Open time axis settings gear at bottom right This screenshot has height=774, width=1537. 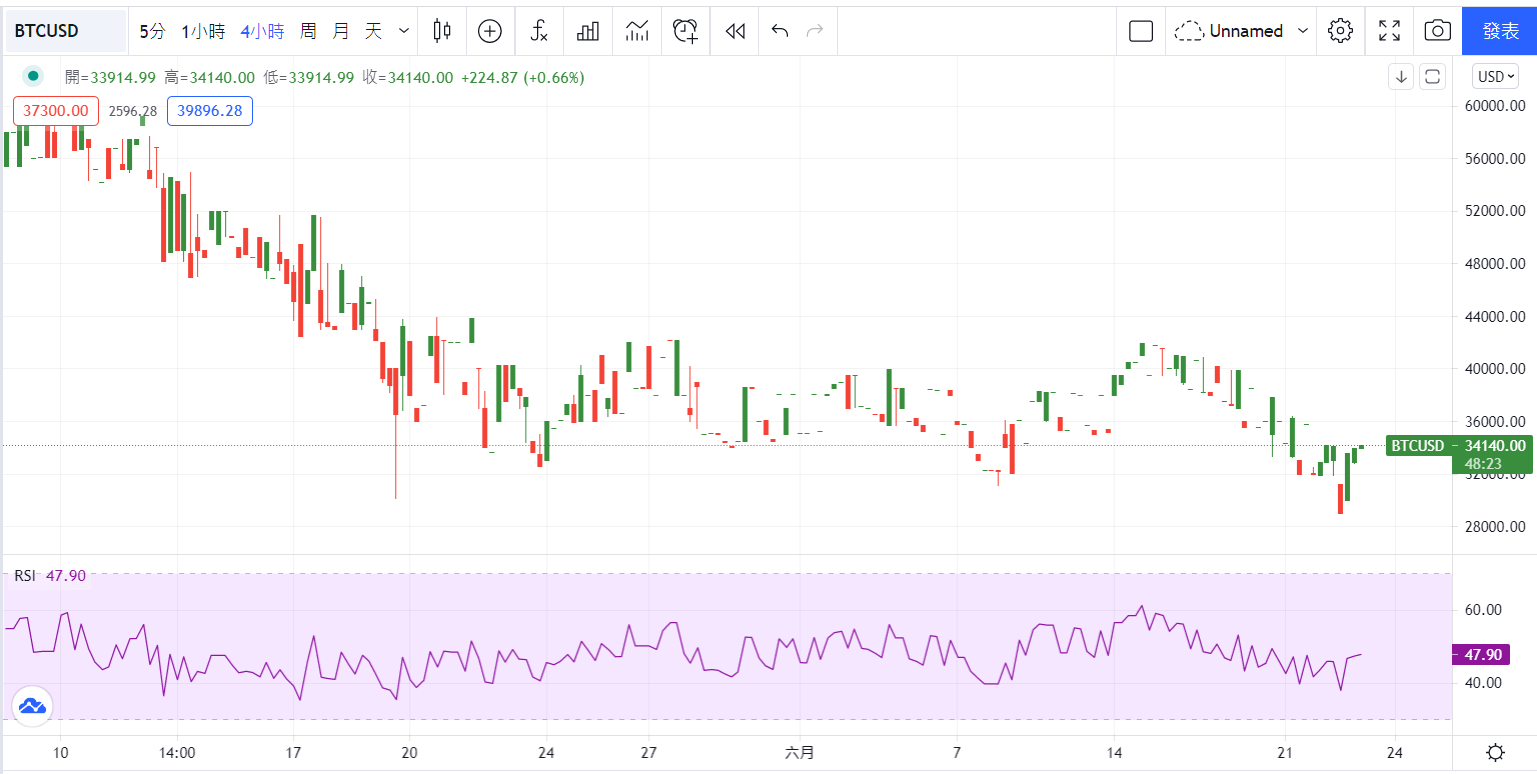[x=1496, y=752]
